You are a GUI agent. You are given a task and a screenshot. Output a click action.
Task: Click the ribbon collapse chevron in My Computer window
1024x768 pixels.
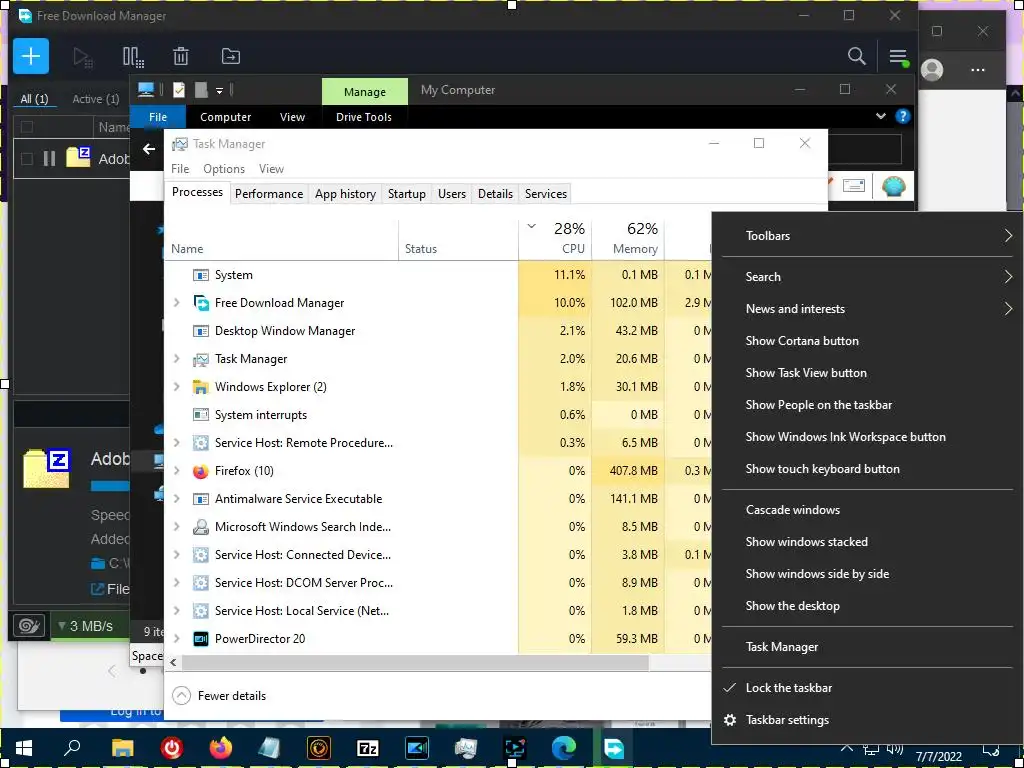tap(880, 116)
